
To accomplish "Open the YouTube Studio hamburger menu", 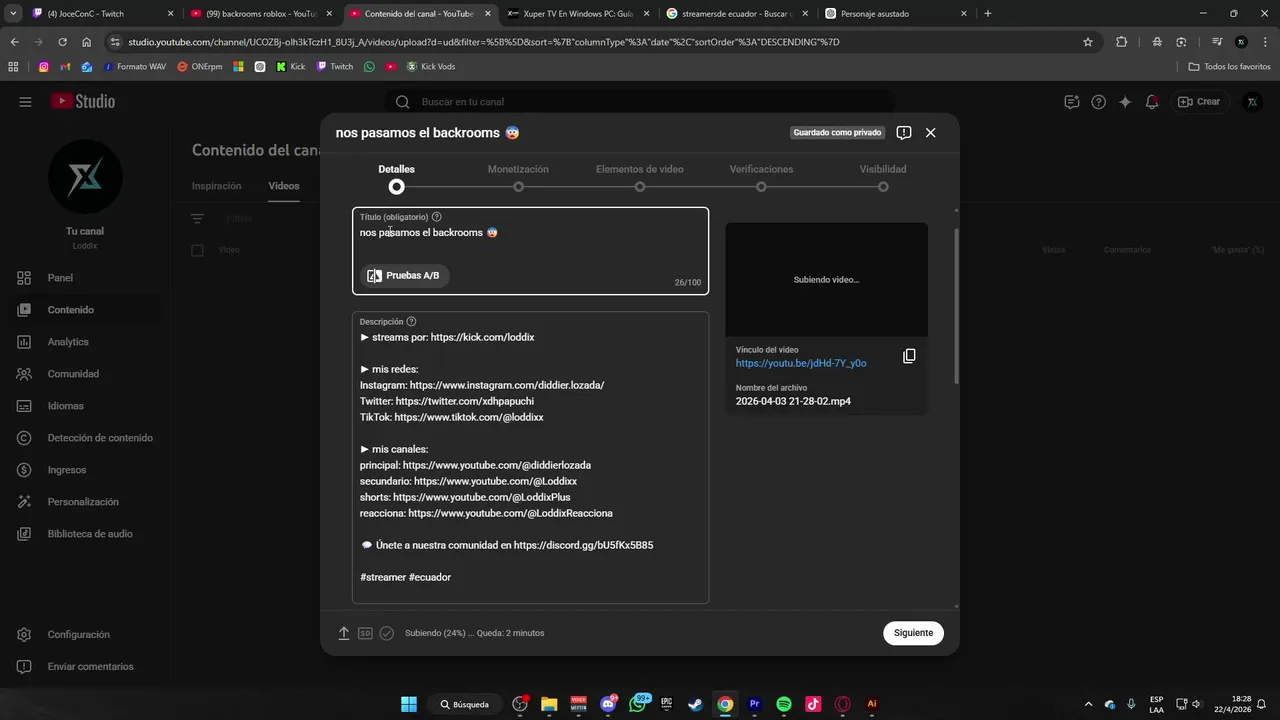I will 25,102.
